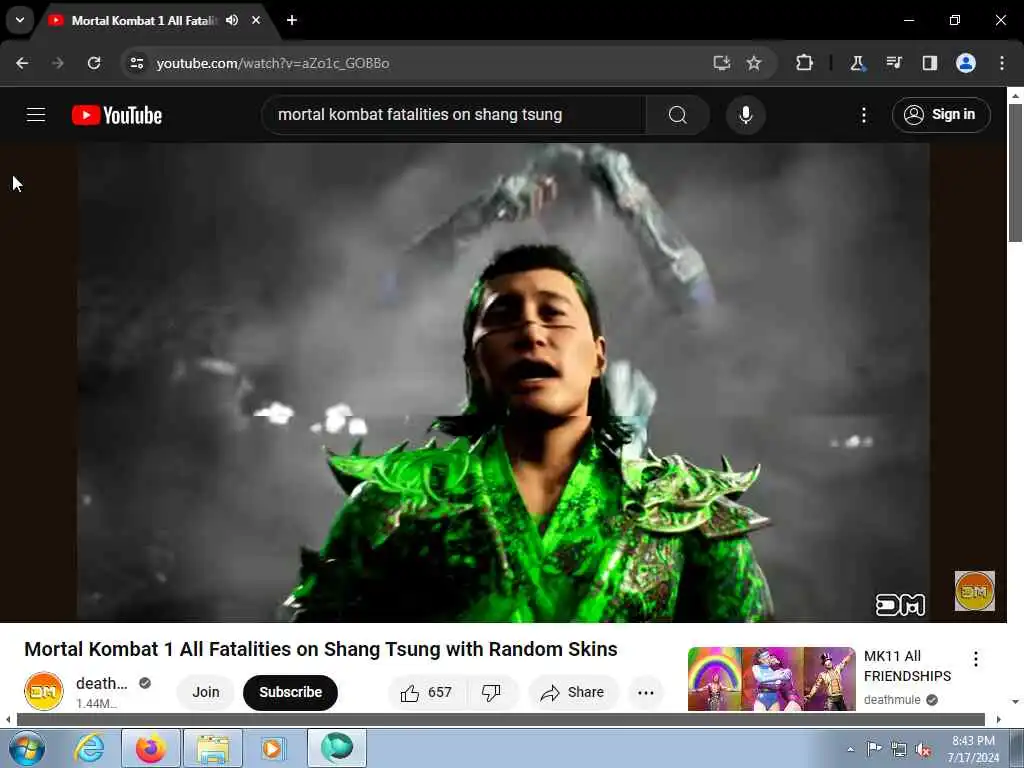The image size is (1024, 768).
Task: Dislike the video with thumbs down
Action: tap(492, 692)
